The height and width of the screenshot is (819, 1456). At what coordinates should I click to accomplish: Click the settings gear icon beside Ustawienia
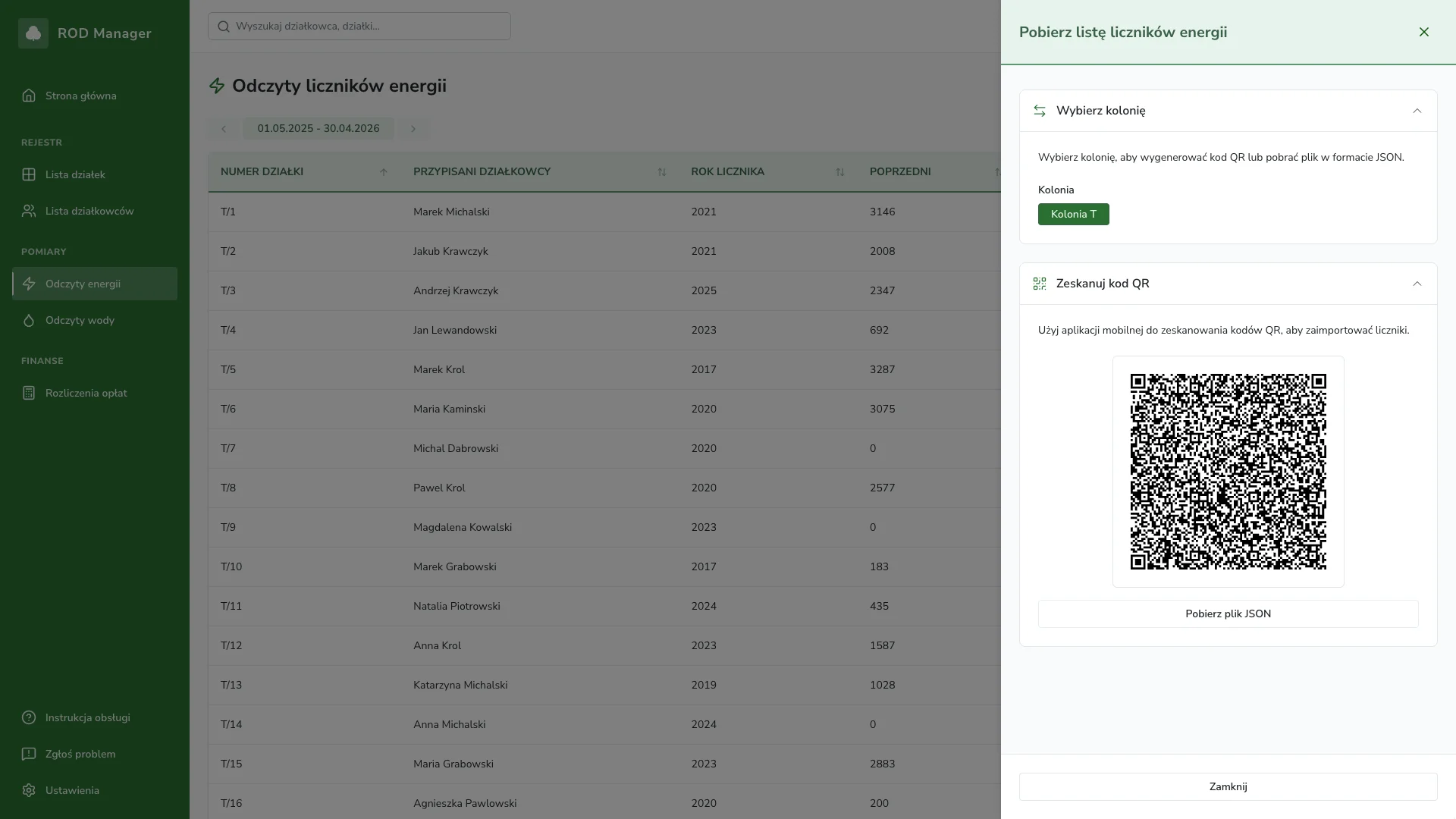pos(29,790)
